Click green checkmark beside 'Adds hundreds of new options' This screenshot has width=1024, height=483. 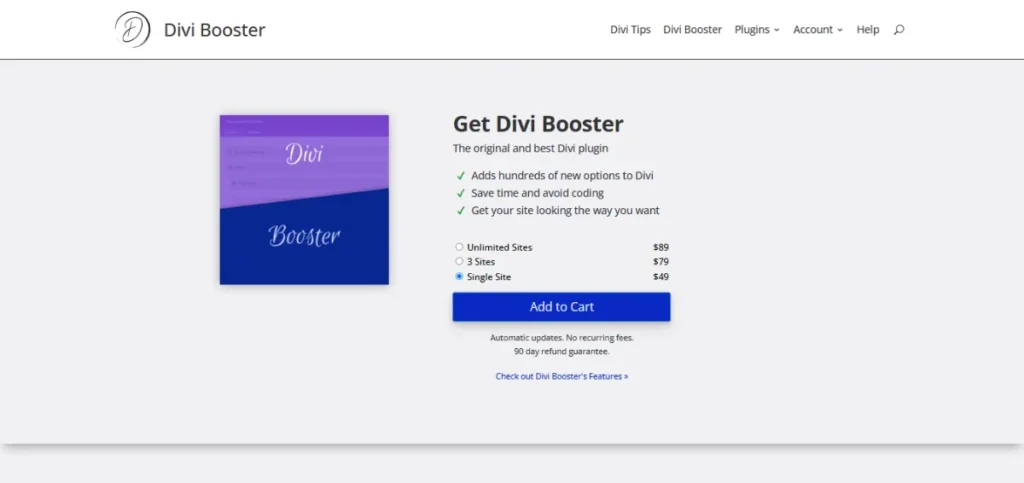(x=460, y=176)
